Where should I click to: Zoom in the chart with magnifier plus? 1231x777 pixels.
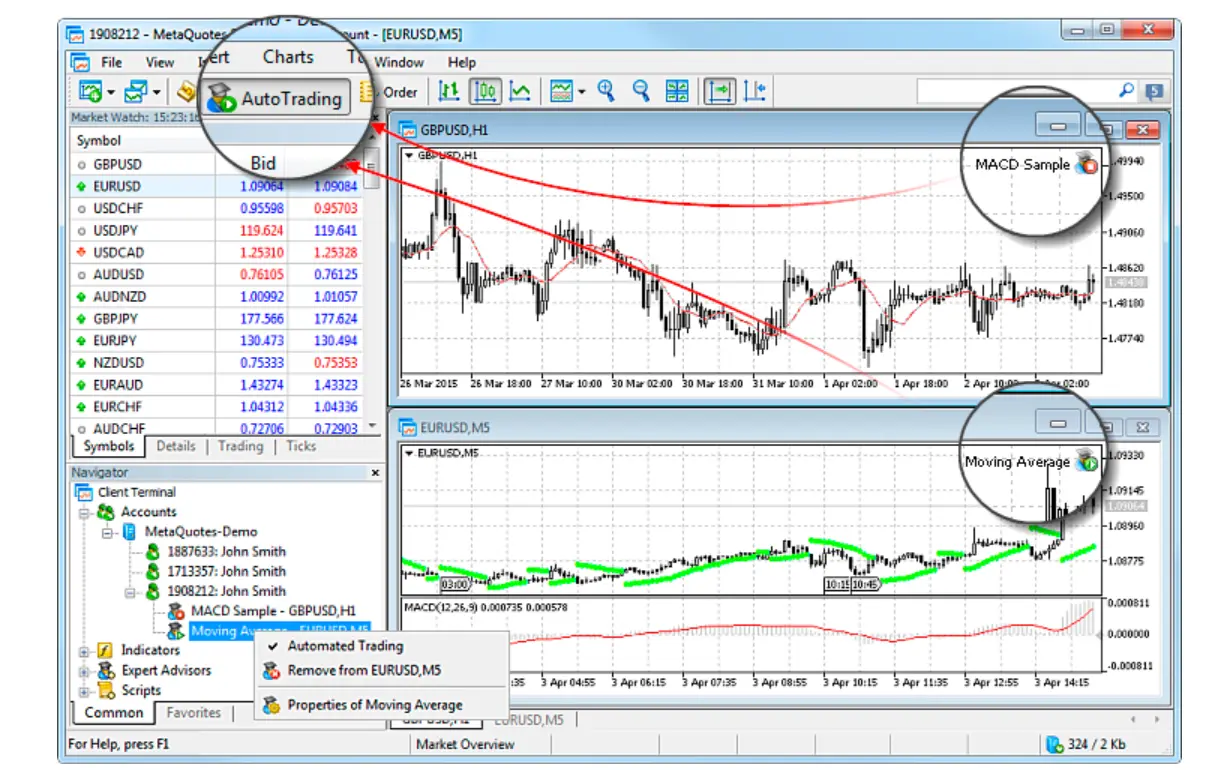(605, 92)
